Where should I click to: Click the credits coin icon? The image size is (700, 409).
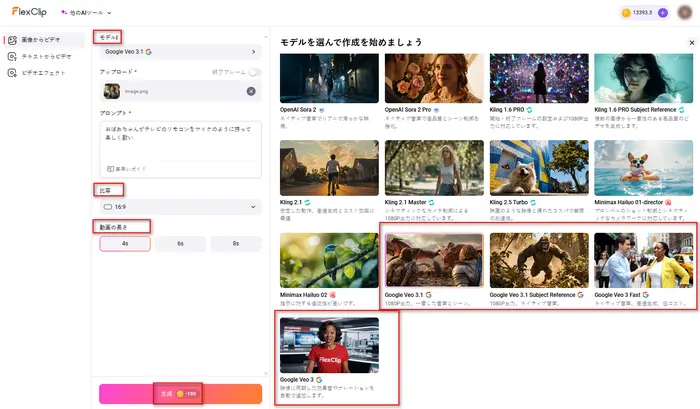pyautogui.click(x=626, y=13)
